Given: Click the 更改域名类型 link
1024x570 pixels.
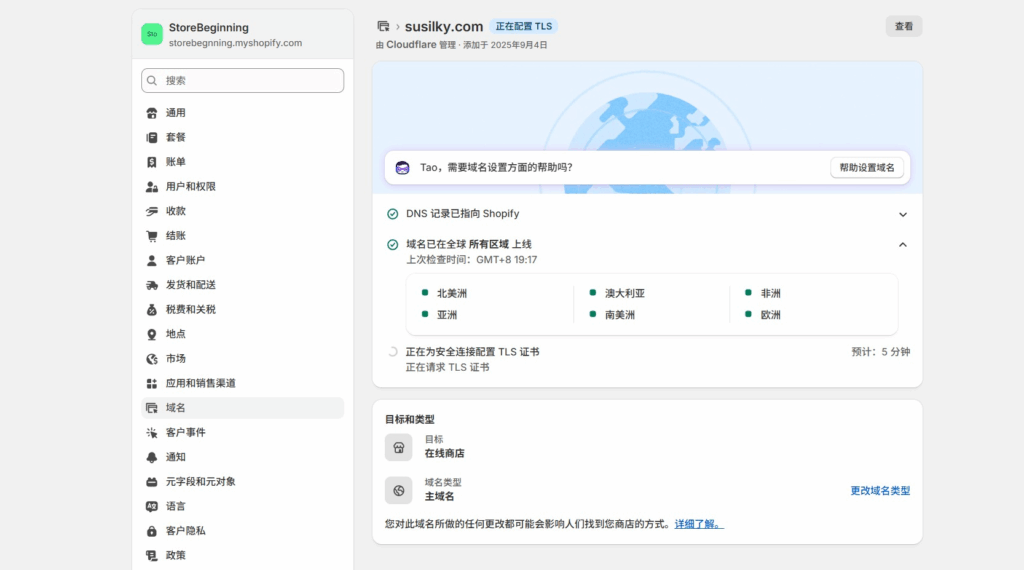Looking at the screenshot, I should click(880, 491).
